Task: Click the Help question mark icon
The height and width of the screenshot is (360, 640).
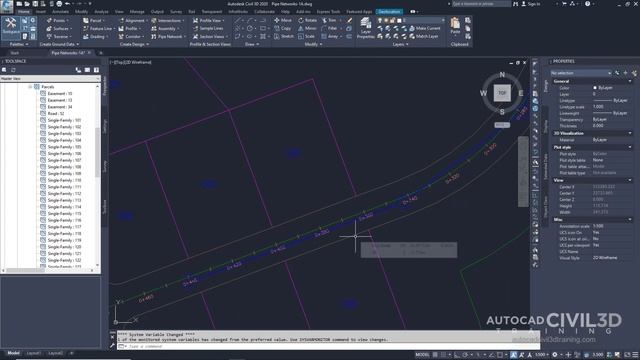Action: (x=587, y=4)
